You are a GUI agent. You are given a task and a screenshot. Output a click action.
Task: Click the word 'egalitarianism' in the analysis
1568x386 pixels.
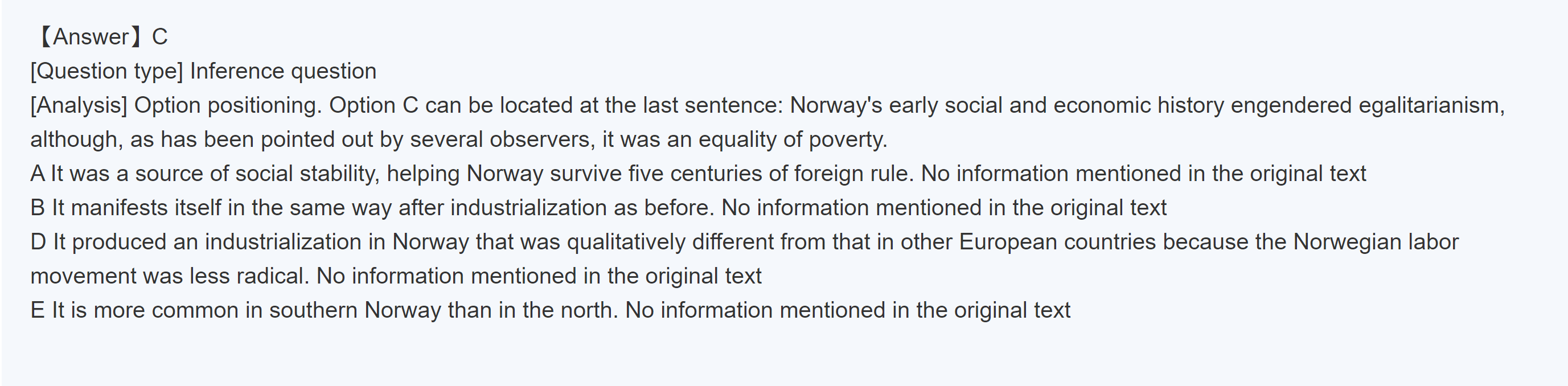[x=1430, y=105]
